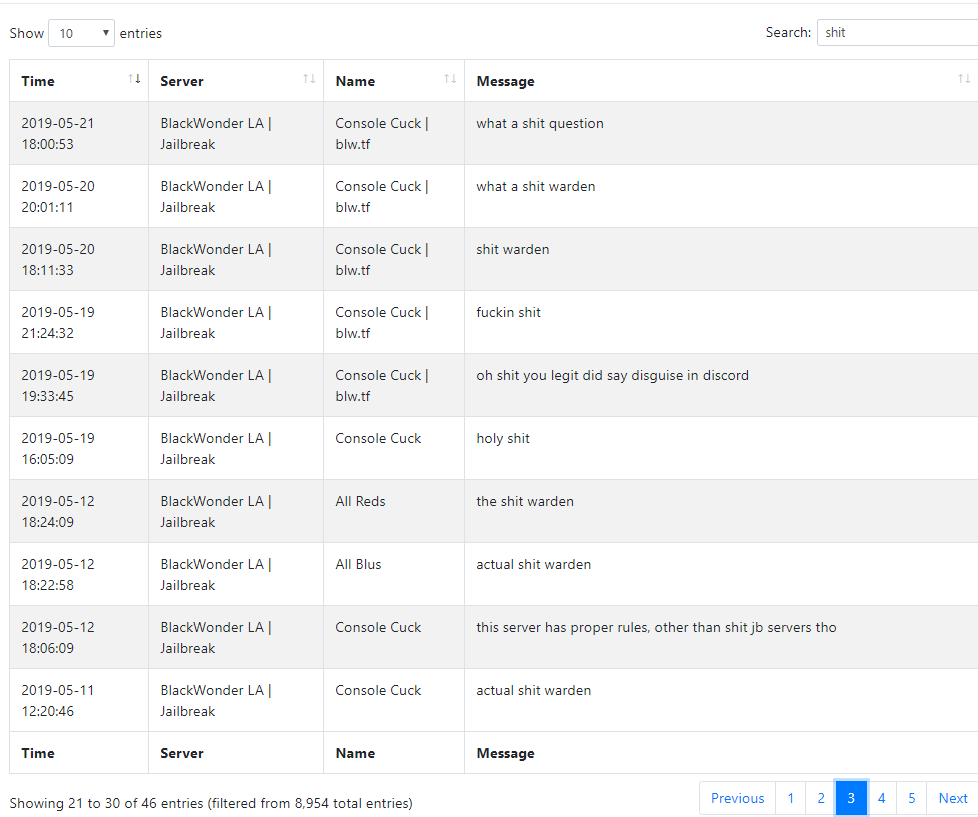The width and height of the screenshot is (978, 817).
Task: Select the row timestamped 2019-05-21 18:00:53
Action: (493, 133)
